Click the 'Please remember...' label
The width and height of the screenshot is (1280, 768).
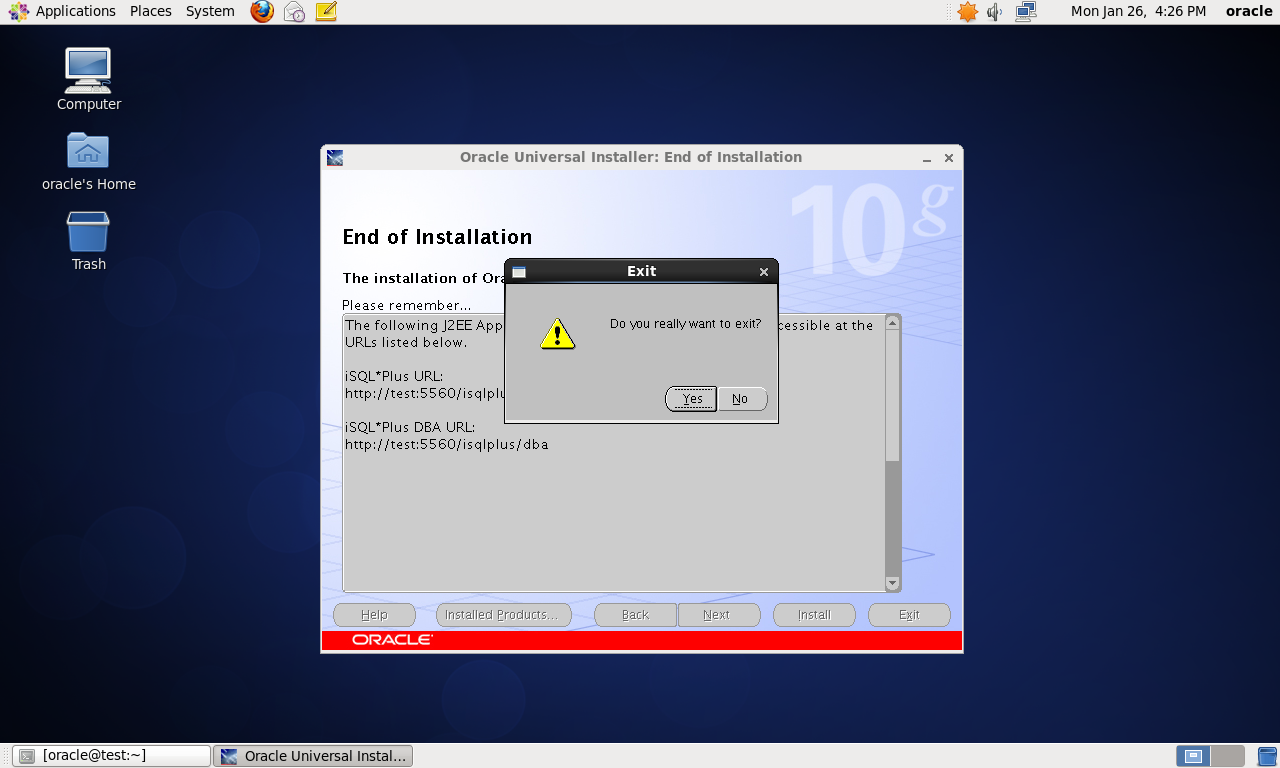tap(406, 305)
